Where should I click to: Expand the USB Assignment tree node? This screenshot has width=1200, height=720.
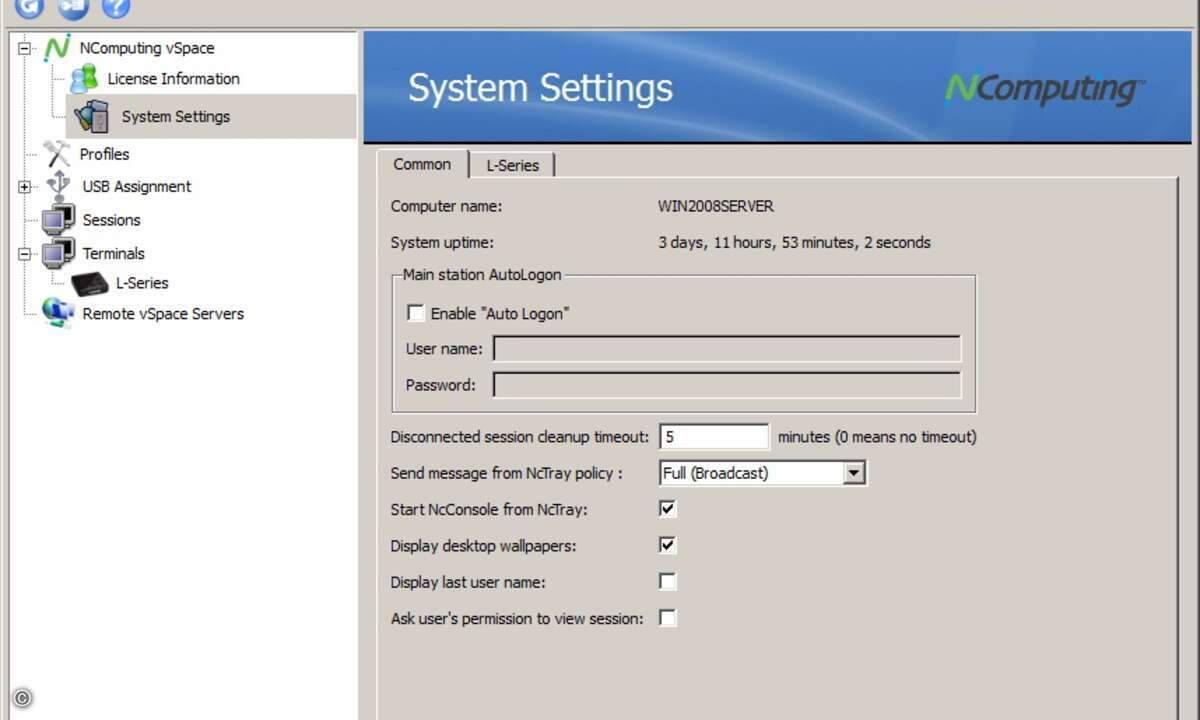click(x=25, y=187)
